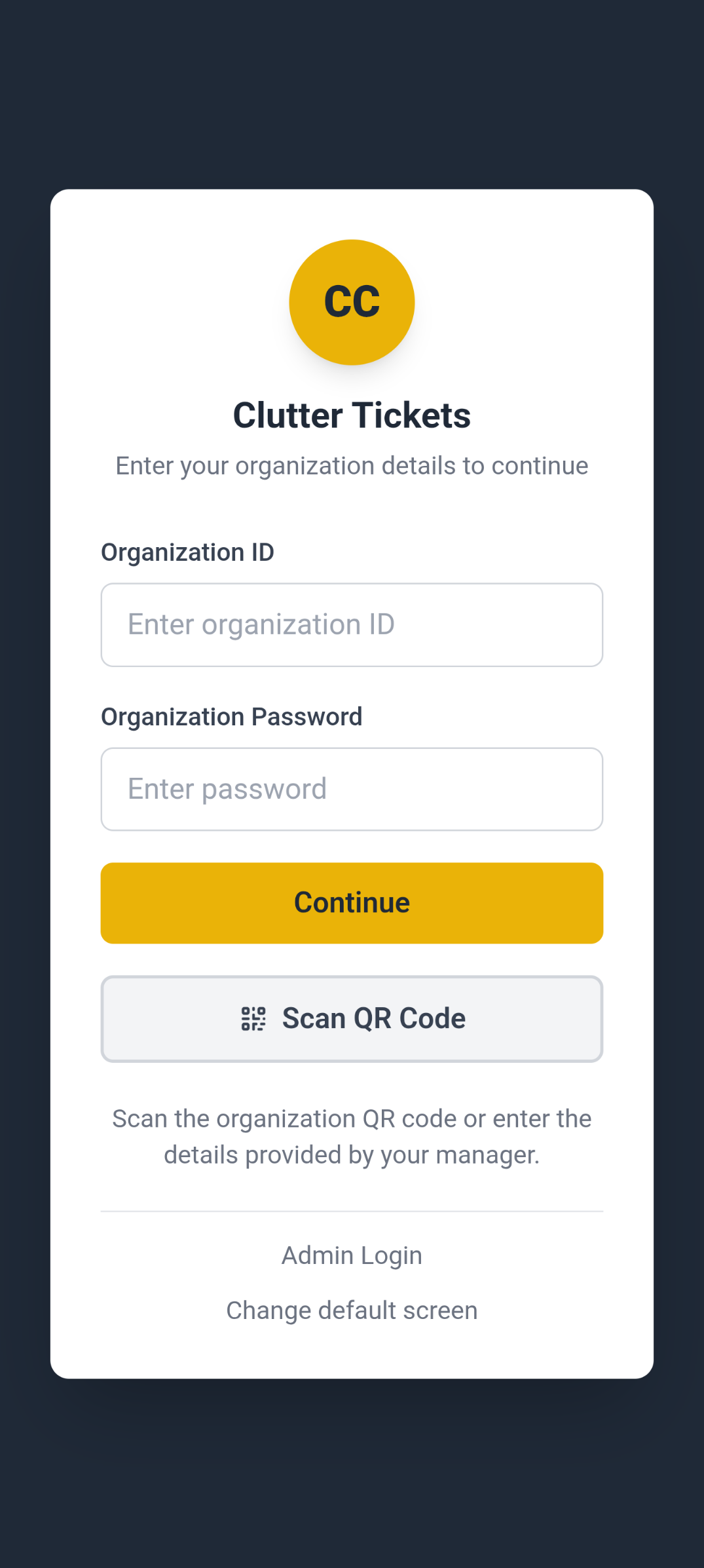Open the Scan QR Code scanner
704x1568 pixels.
pyautogui.click(x=352, y=1018)
